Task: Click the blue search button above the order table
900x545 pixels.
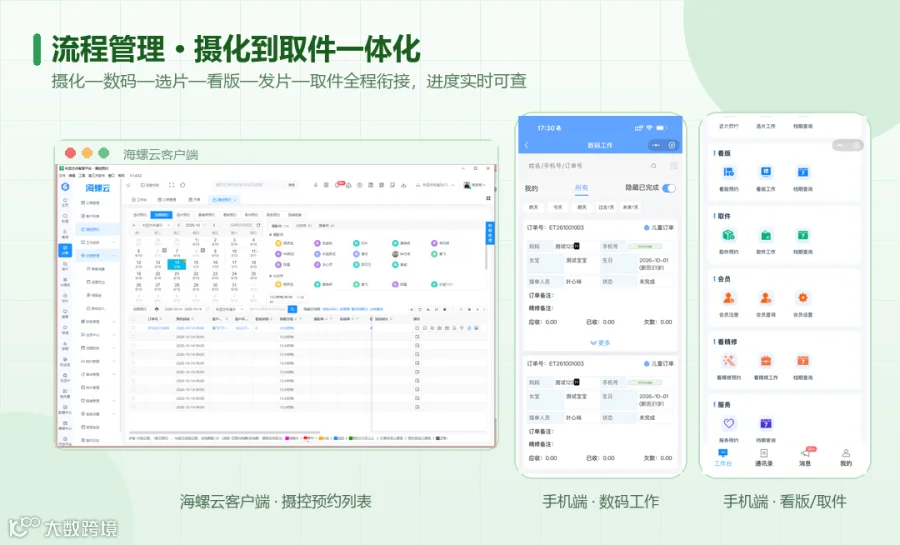Action: (292, 309)
